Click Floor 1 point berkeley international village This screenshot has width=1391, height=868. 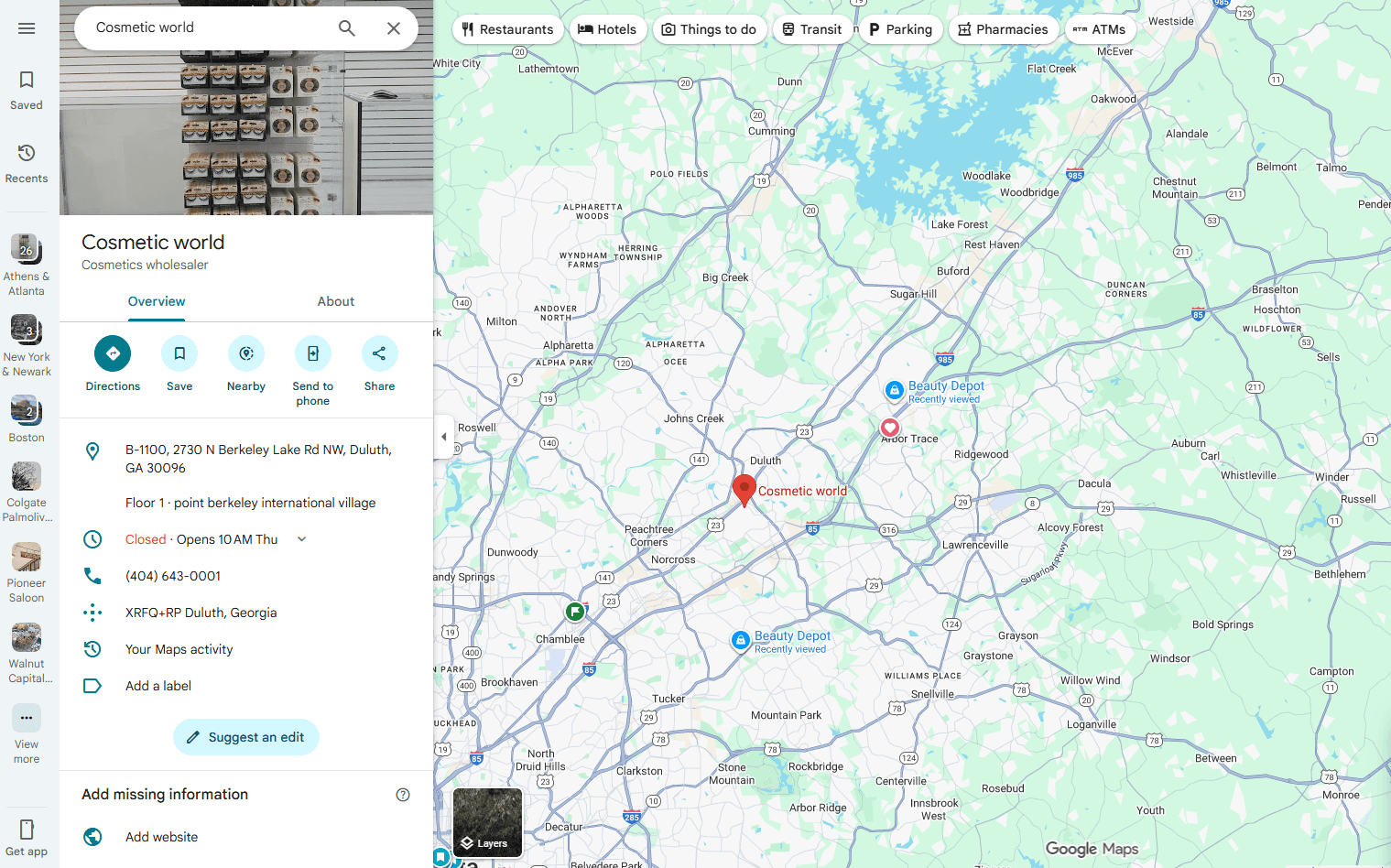[250, 503]
